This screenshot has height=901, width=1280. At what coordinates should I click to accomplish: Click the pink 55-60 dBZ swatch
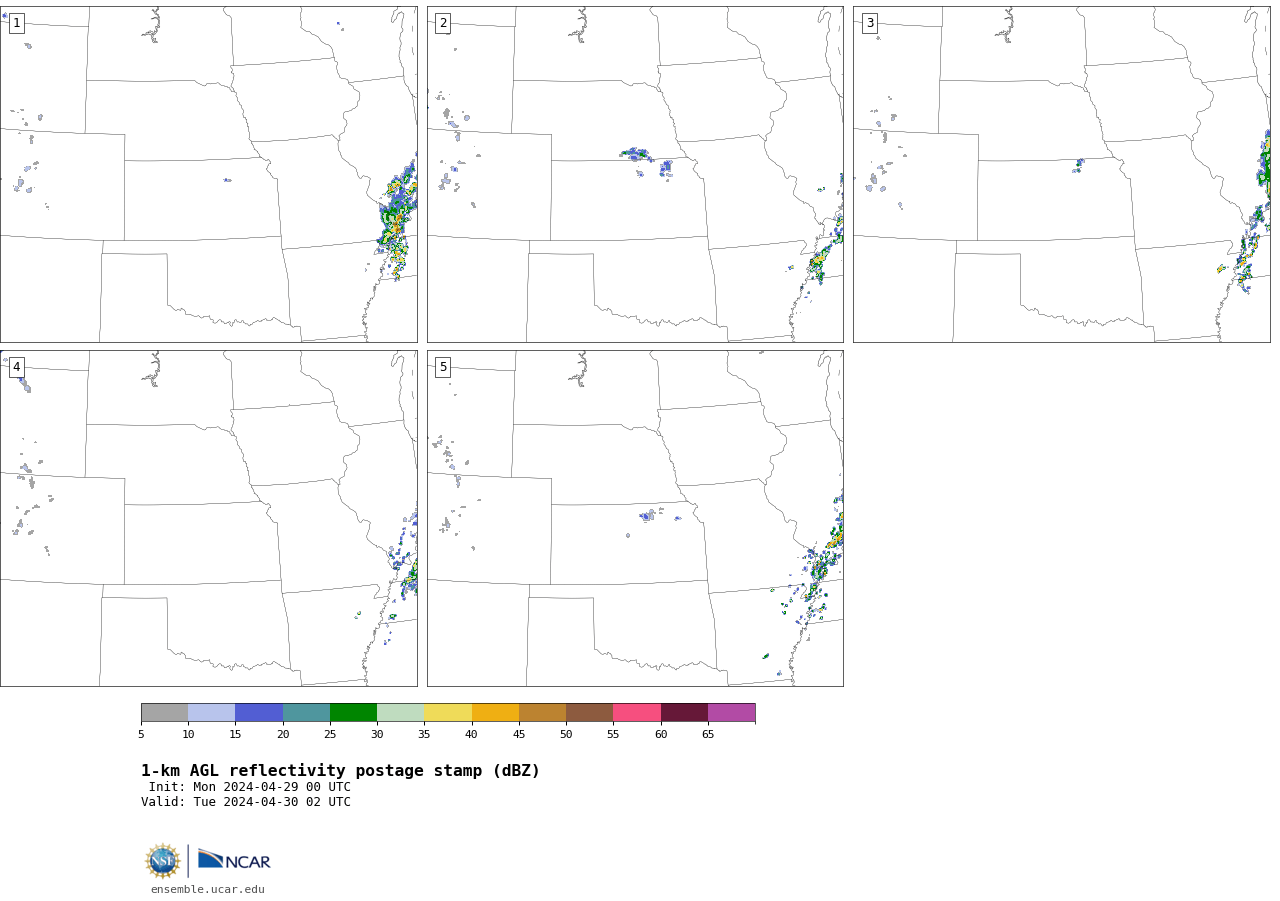[637, 712]
